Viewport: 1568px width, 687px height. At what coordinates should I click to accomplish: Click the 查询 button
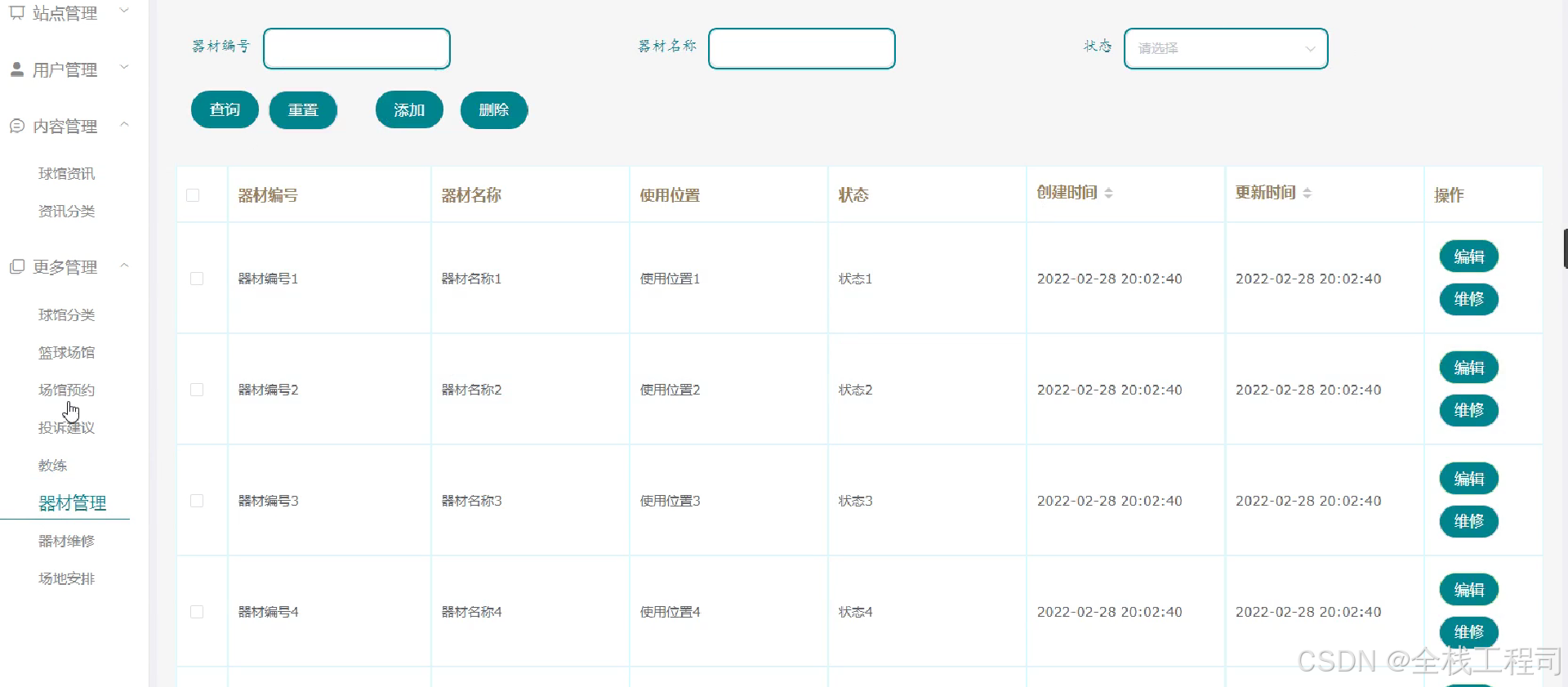[225, 109]
